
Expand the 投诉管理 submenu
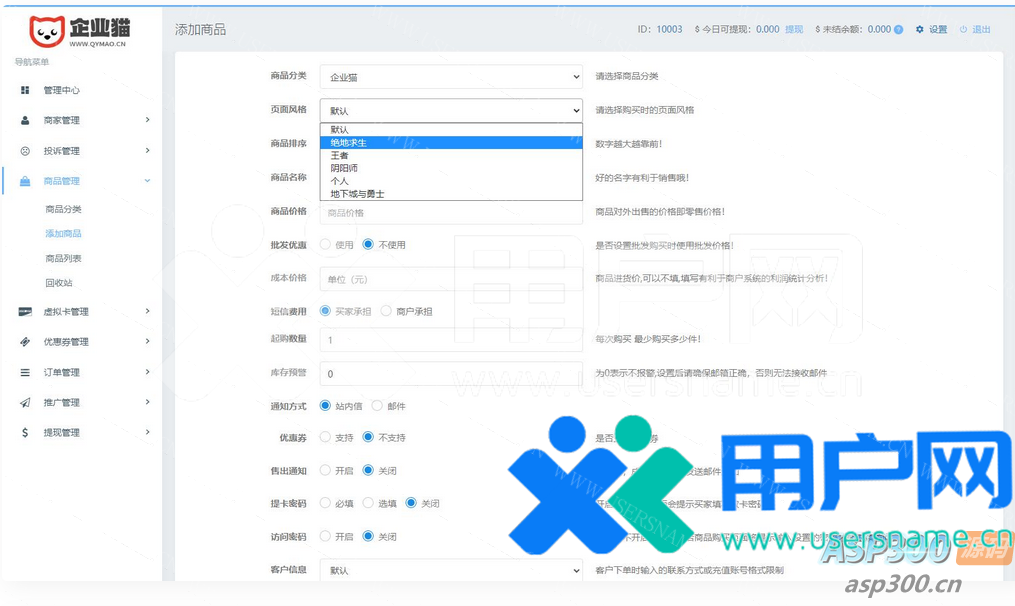click(x=148, y=150)
